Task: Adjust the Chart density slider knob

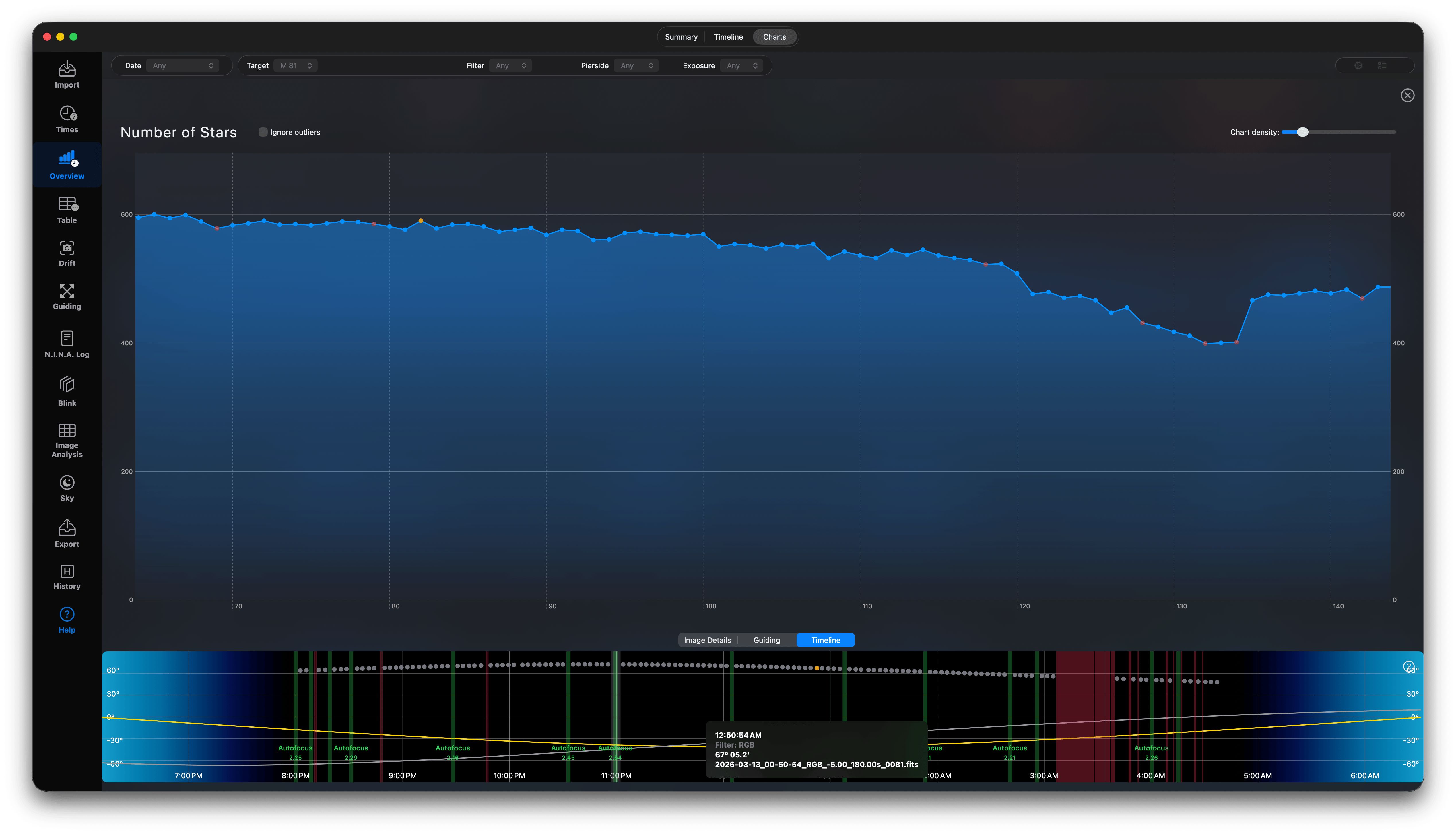Action: click(1302, 132)
